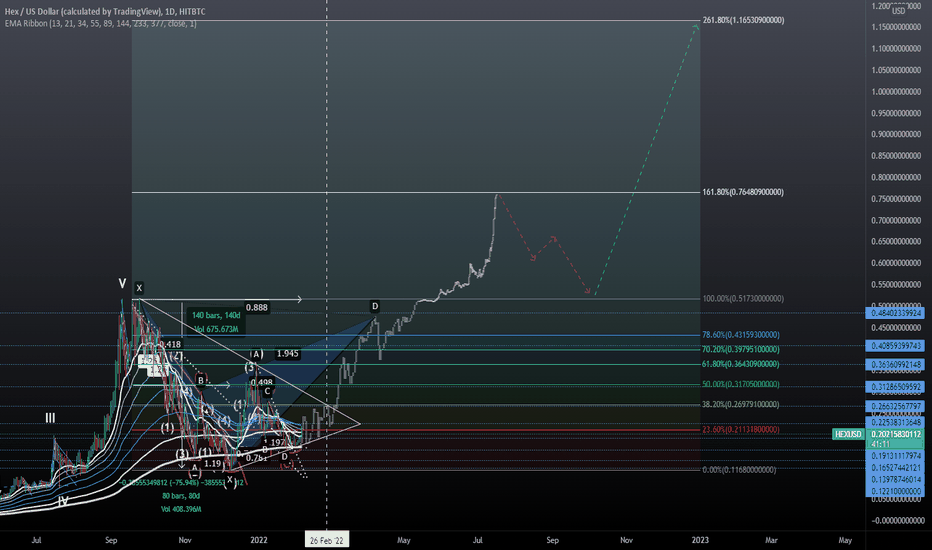The image size is (932, 550).
Task: Click the 0.36360992148 price axis label
Action: click(x=896, y=364)
